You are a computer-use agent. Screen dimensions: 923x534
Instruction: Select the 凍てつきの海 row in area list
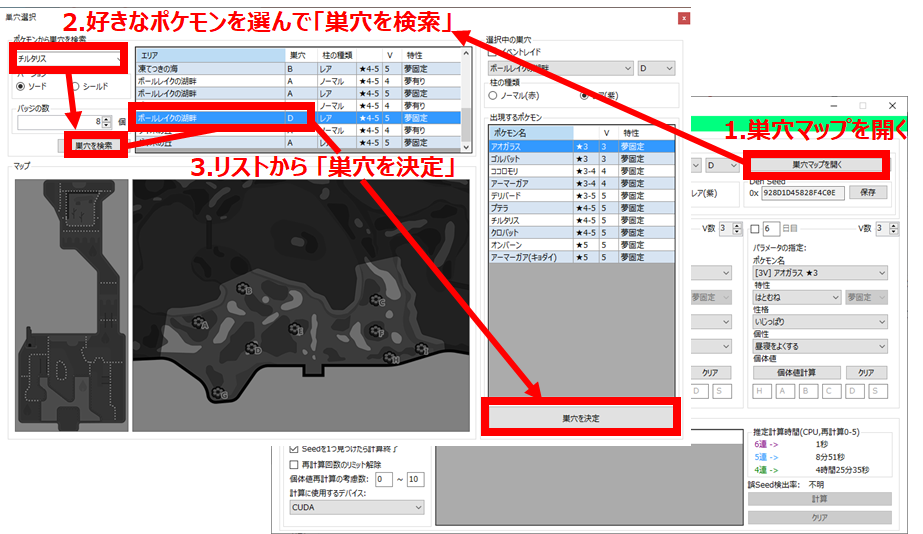298,69
